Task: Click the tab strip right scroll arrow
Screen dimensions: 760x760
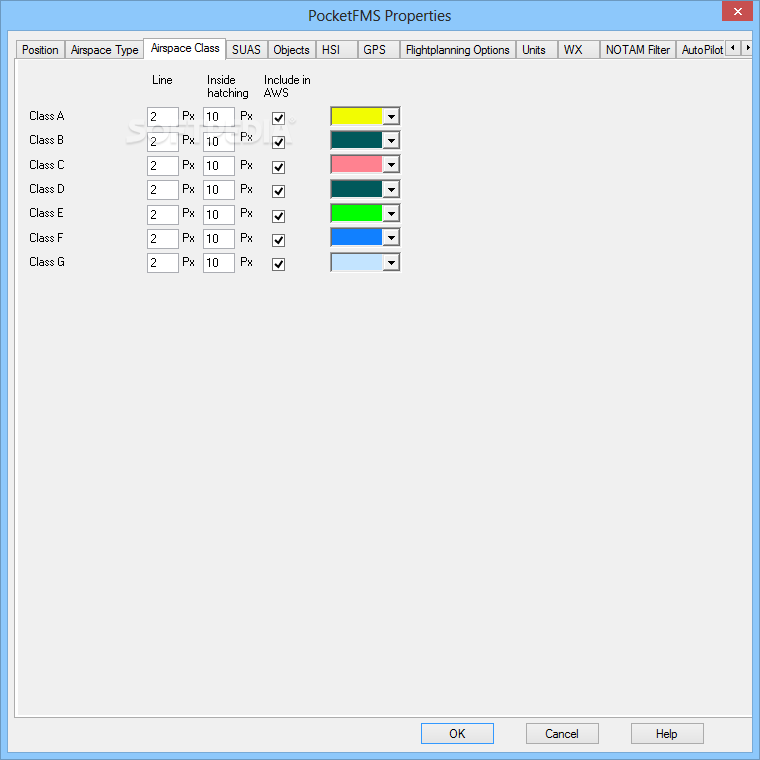Action: click(747, 48)
